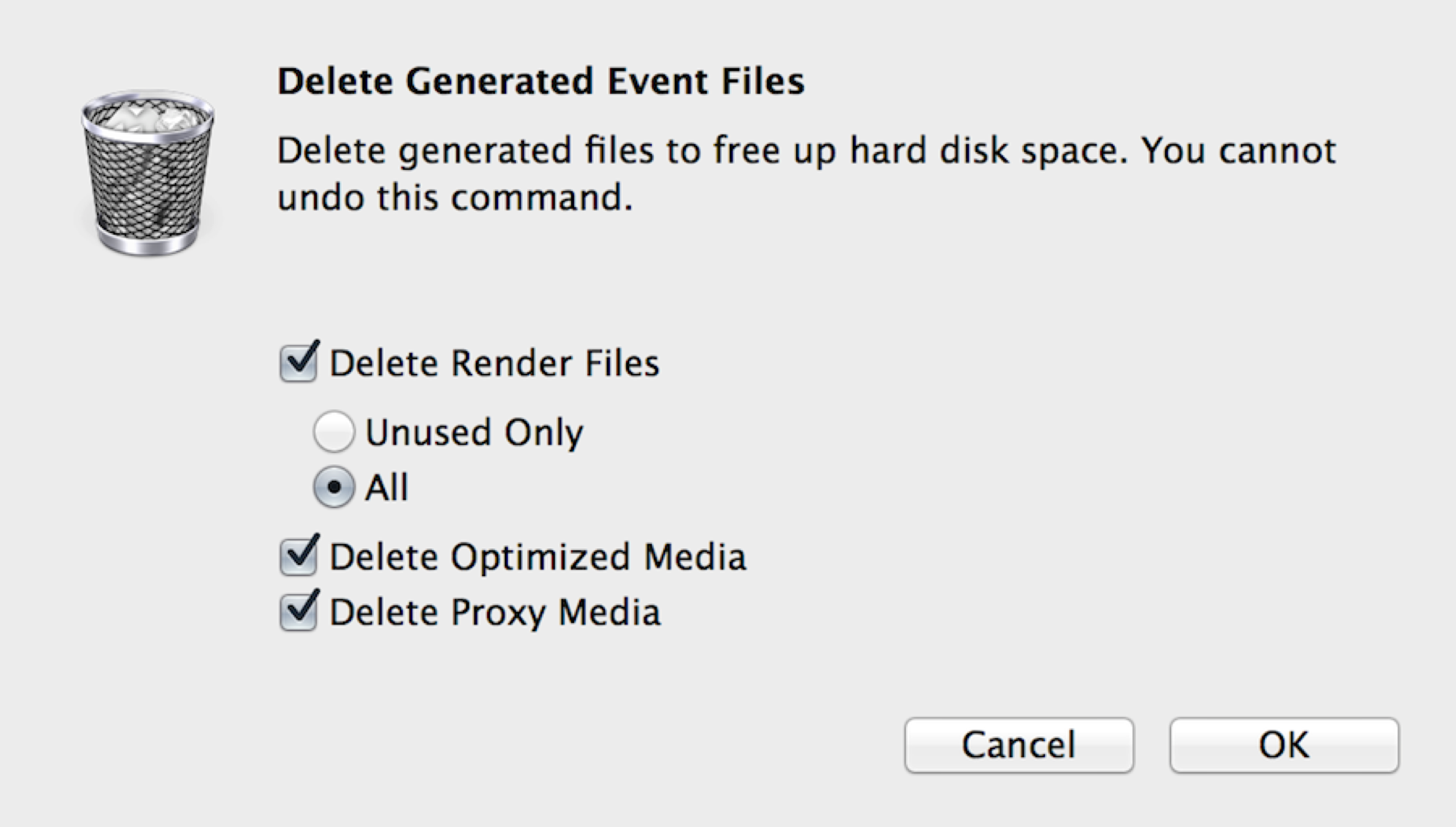The width and height of the screenshot is (1456, 827).
Task: Click the "undo this command." warning text
Action: click(454, 197)
